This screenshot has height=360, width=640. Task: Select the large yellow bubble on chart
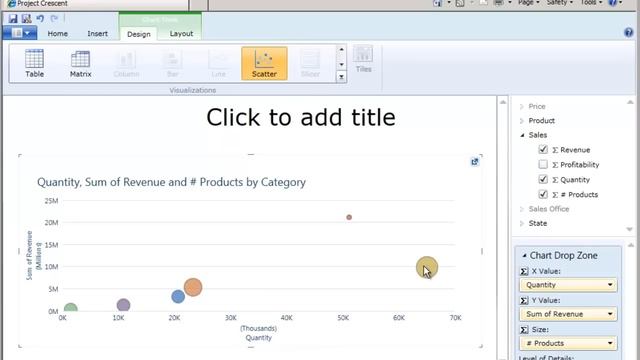427,267
